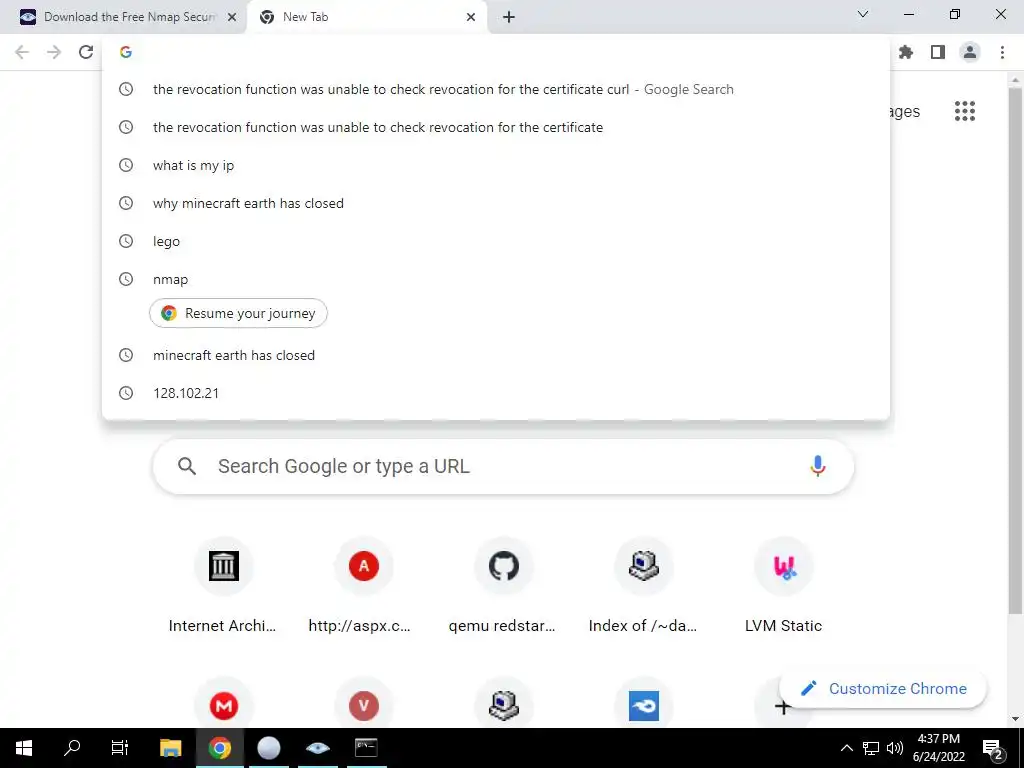This screenshot has width=1024, height=768.
Task: Open the profile avatar menu
Action: tap(970, 52)
